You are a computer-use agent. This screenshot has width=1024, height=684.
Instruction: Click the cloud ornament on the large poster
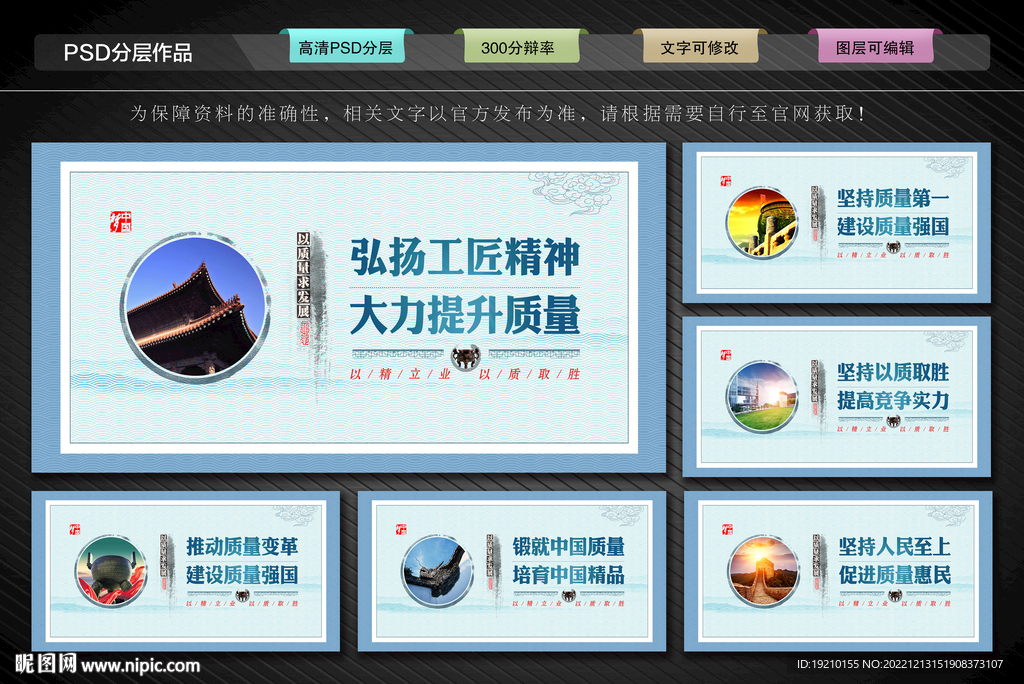coord(573,192)
